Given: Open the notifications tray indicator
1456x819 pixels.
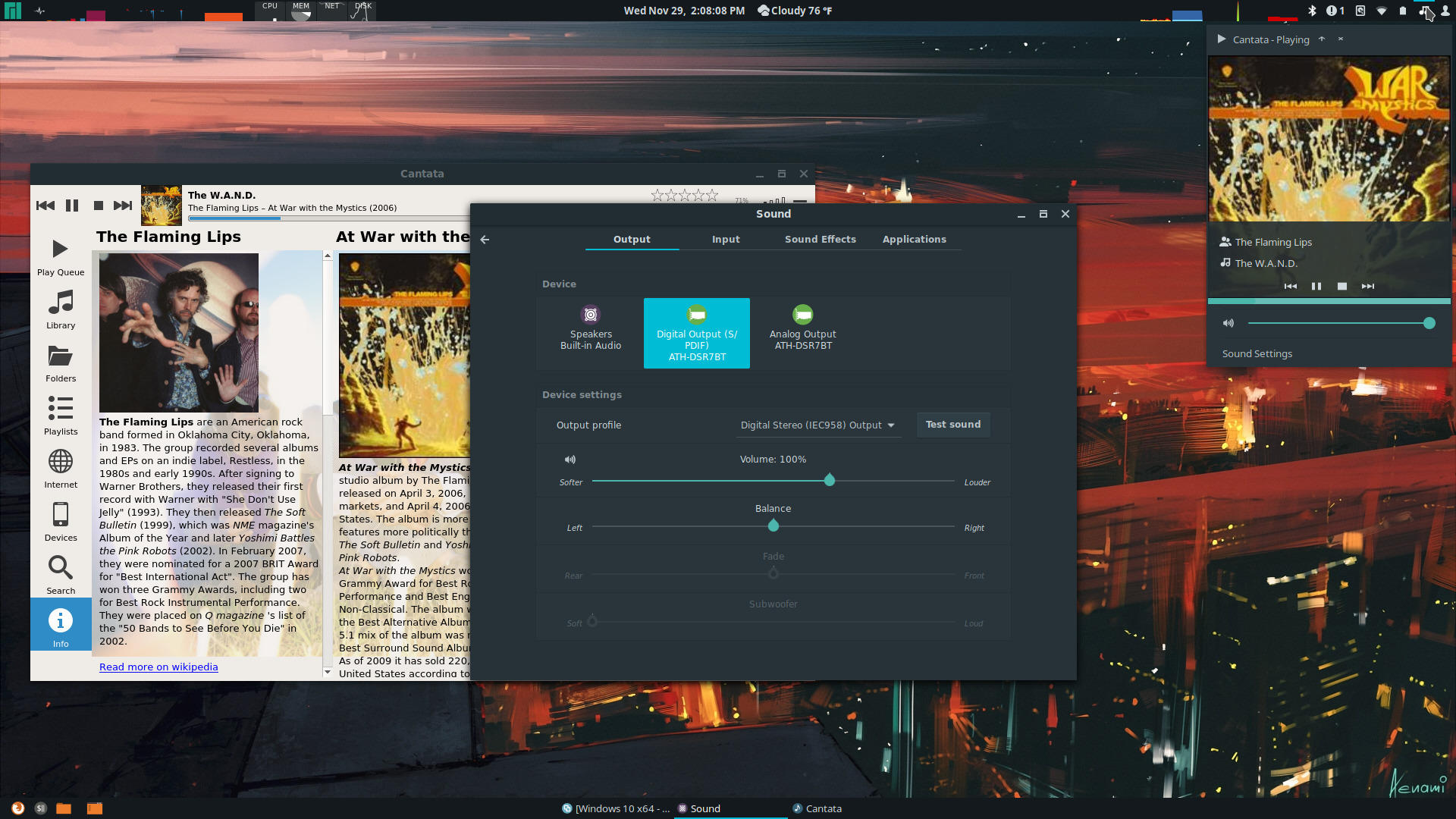Looking at the screenshot, I should [1335, 11].
